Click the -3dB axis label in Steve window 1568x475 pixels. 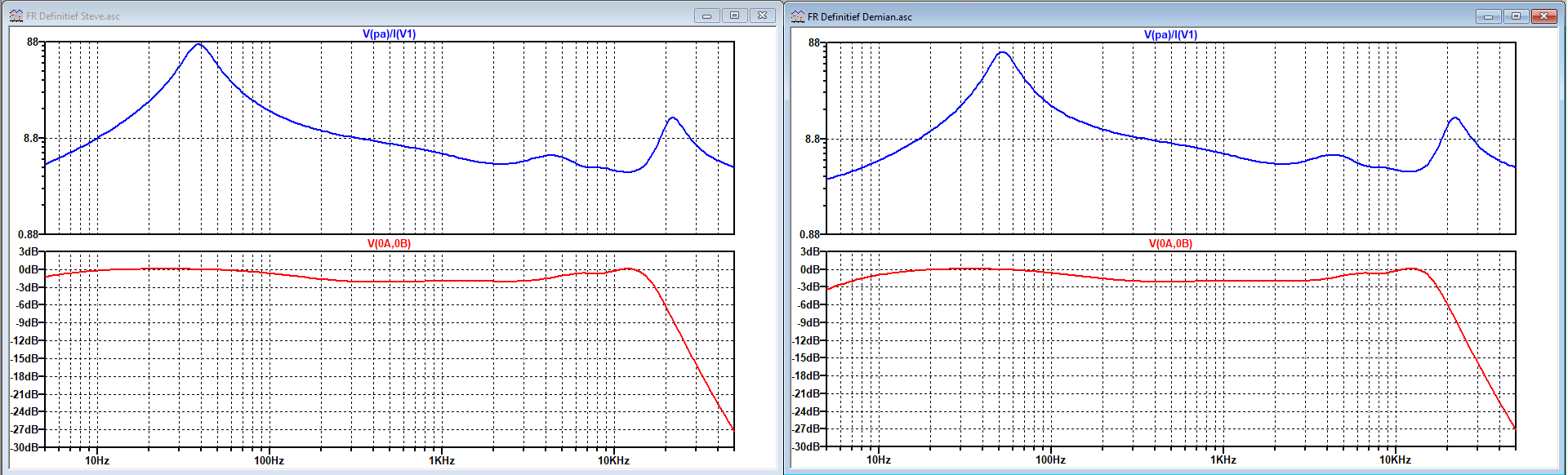(27, 287)
